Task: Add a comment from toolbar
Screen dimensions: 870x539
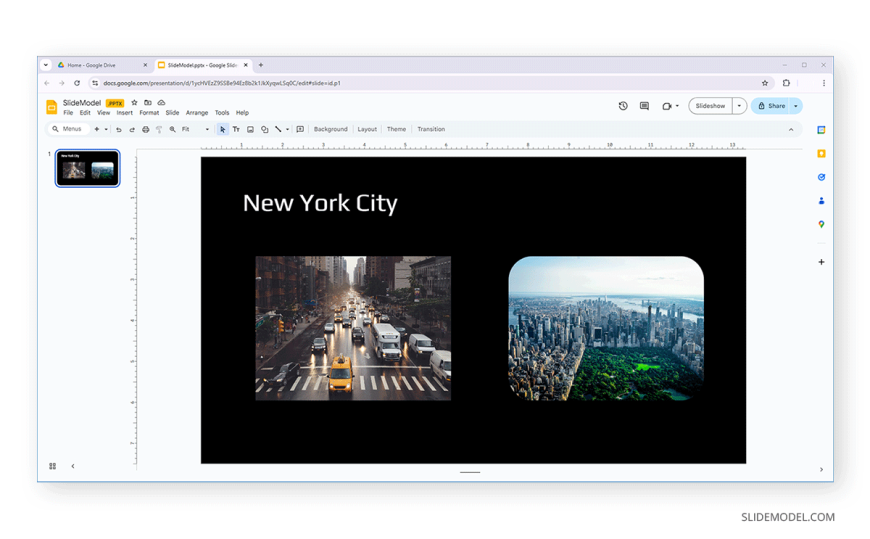Action: pos(300,129)
